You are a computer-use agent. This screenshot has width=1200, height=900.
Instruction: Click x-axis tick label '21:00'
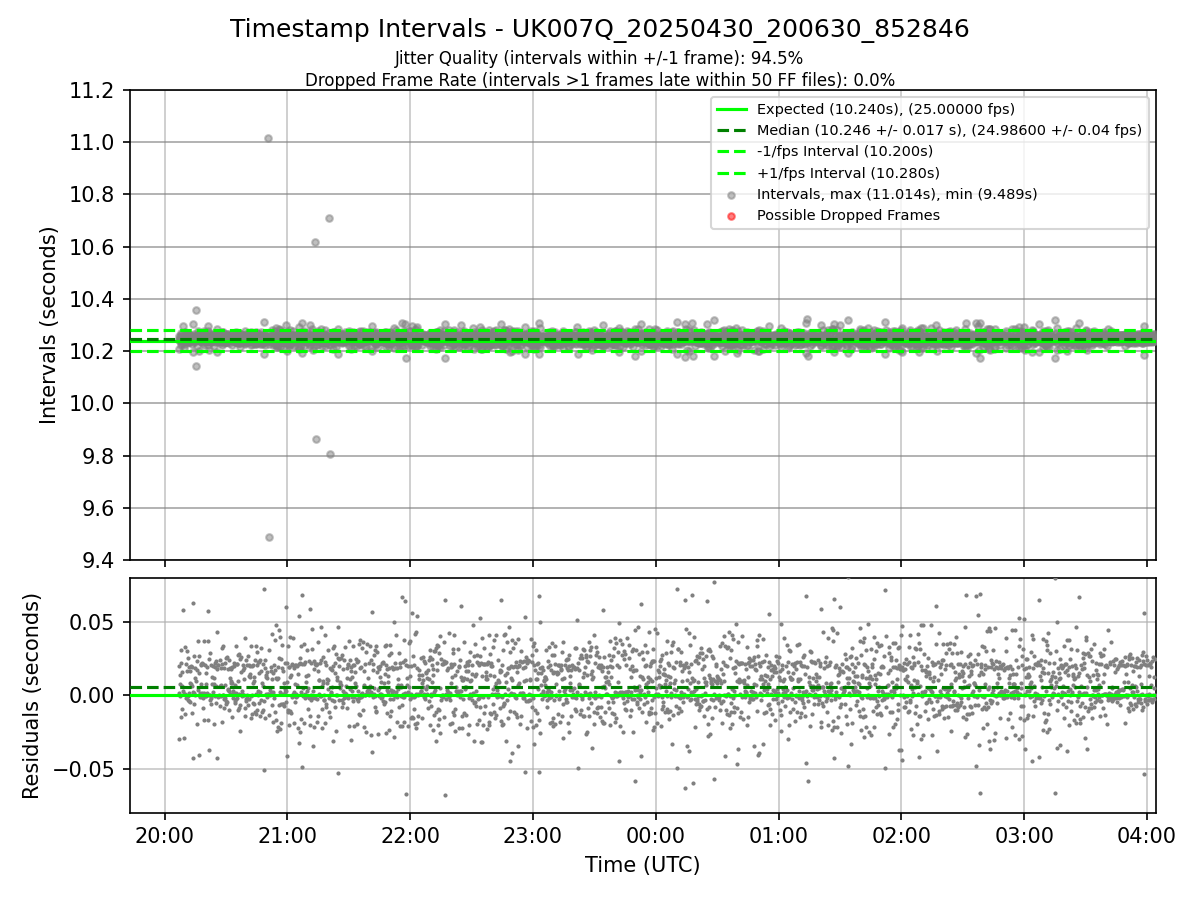point(287,834)
